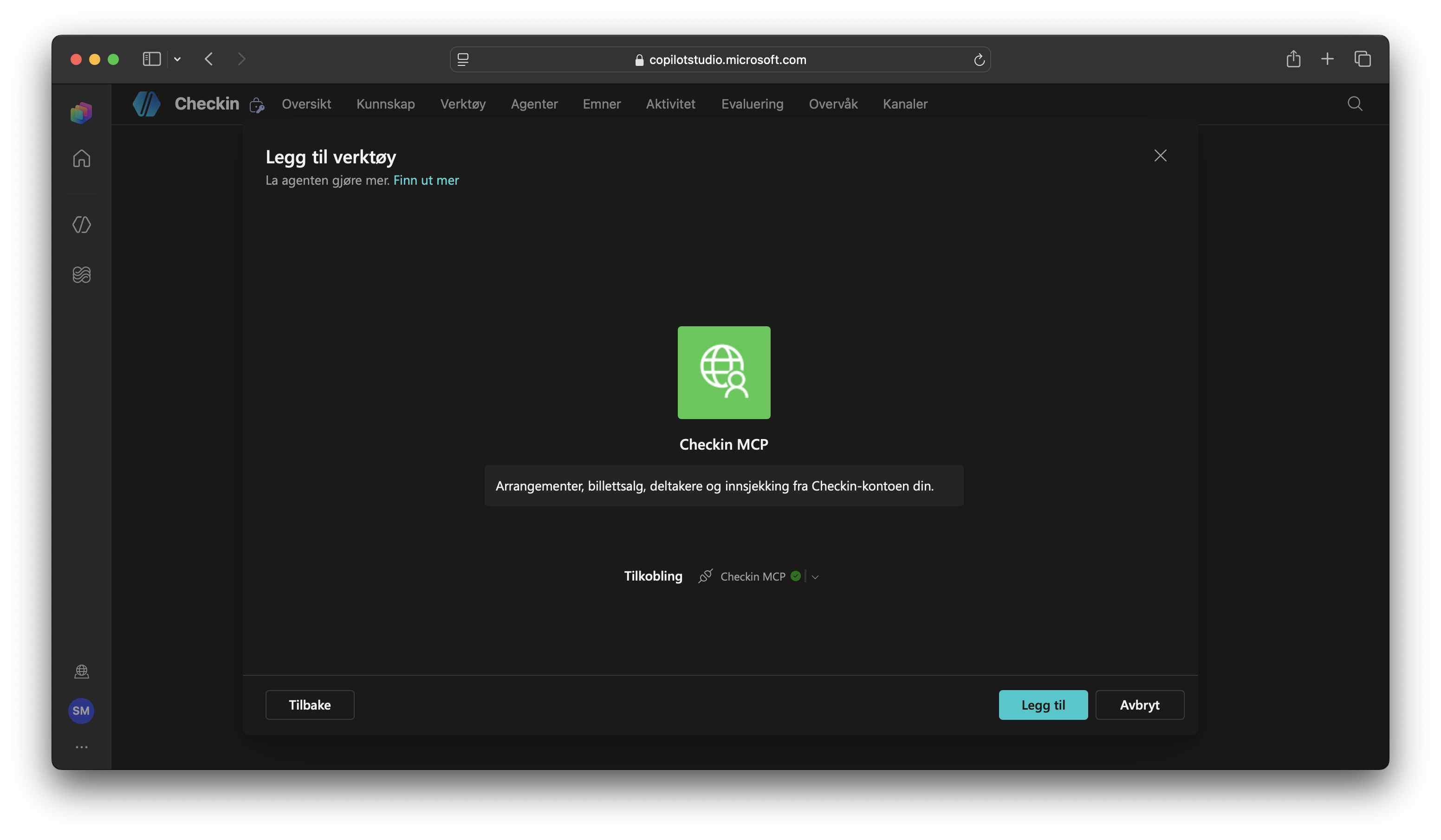Screen dimensions: 1441x840
Task: Click the agent edit icon beside Checkin
Action: coord(257,104)
